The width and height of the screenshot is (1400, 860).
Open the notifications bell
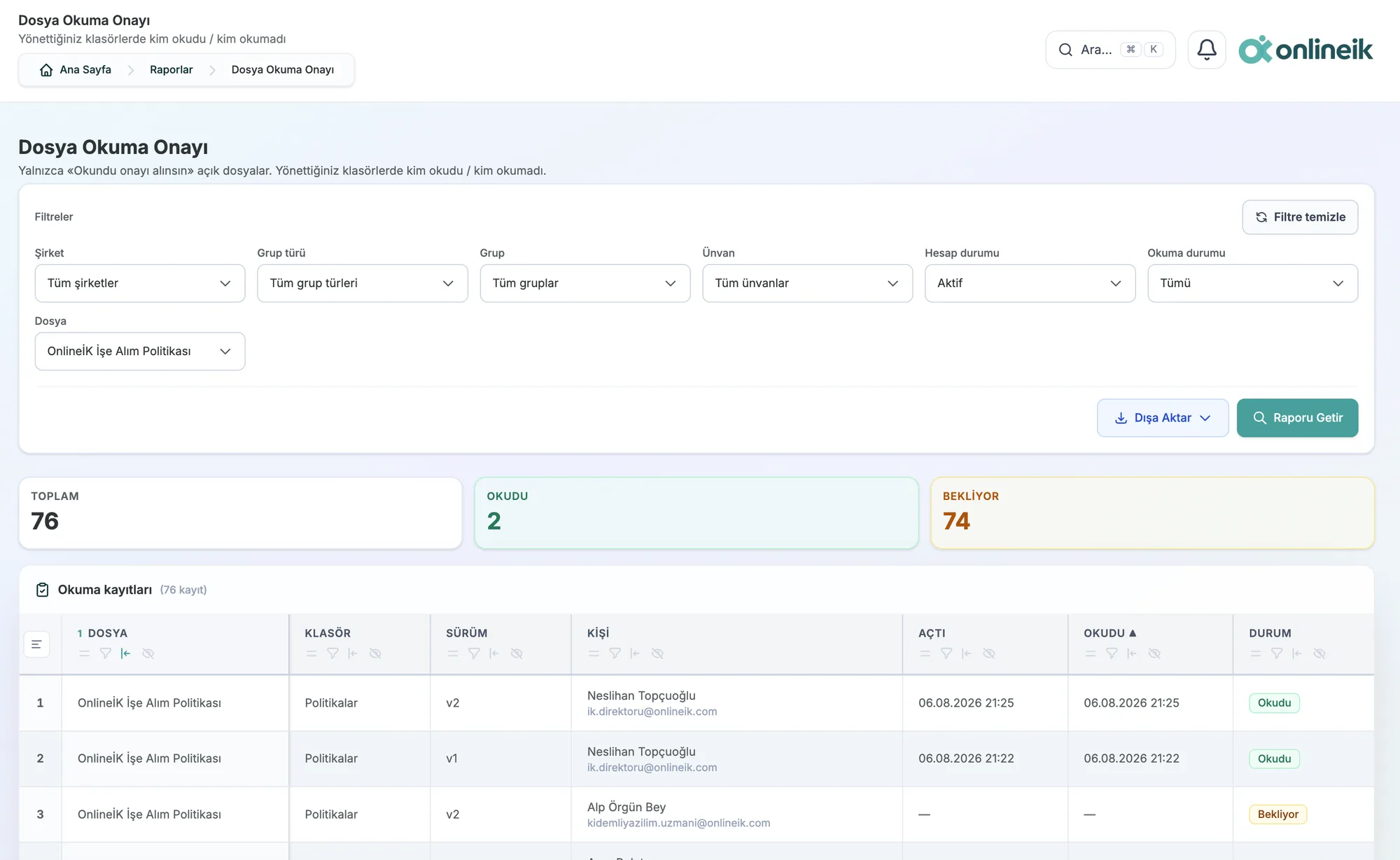(x=1206, y=50)
